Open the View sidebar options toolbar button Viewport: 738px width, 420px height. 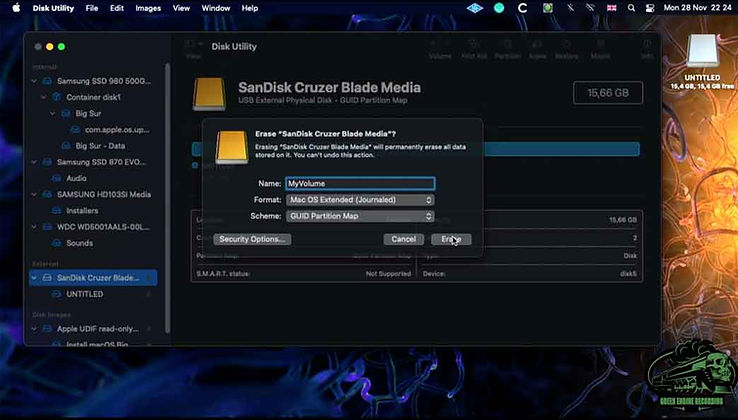click(193, 48)
